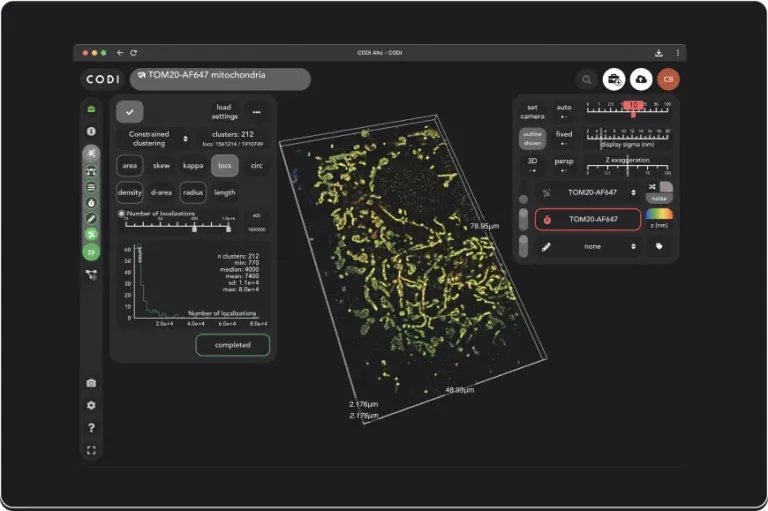Toggle the 3D view switch

click(x=532, y=165)
